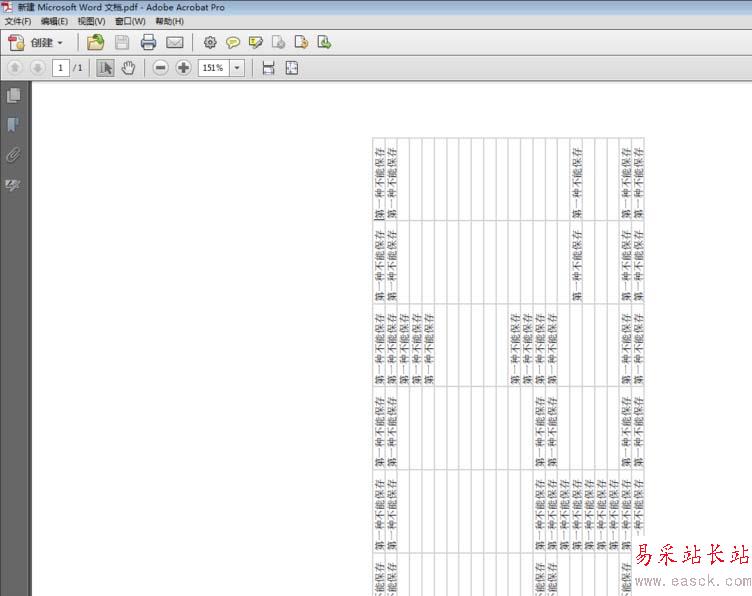752x596 pixels.
Task: Open the 帮助(H) menu
Action: [x=169, y=22]
